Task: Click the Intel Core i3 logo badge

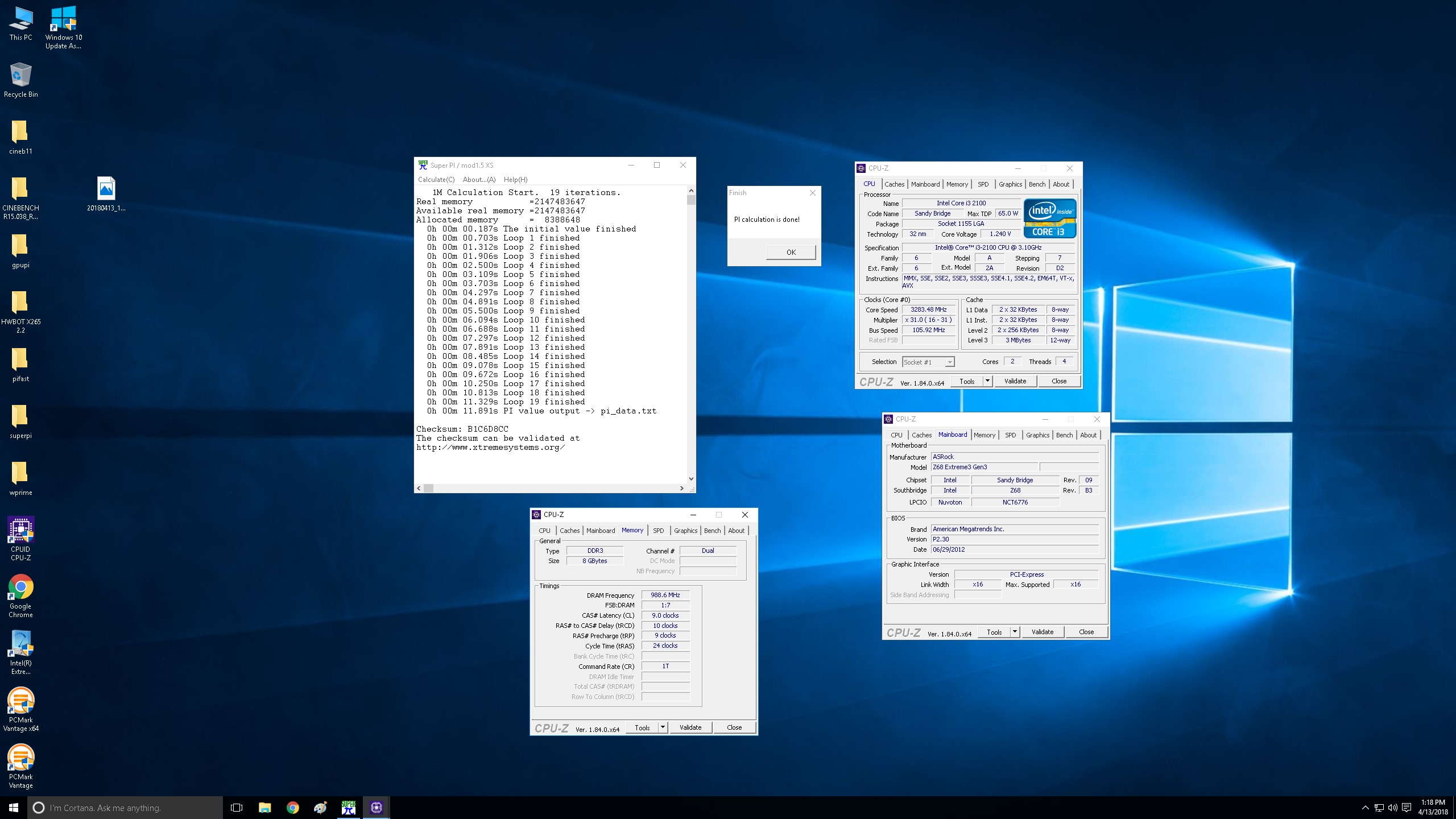Action: (x=1050, y=218)
